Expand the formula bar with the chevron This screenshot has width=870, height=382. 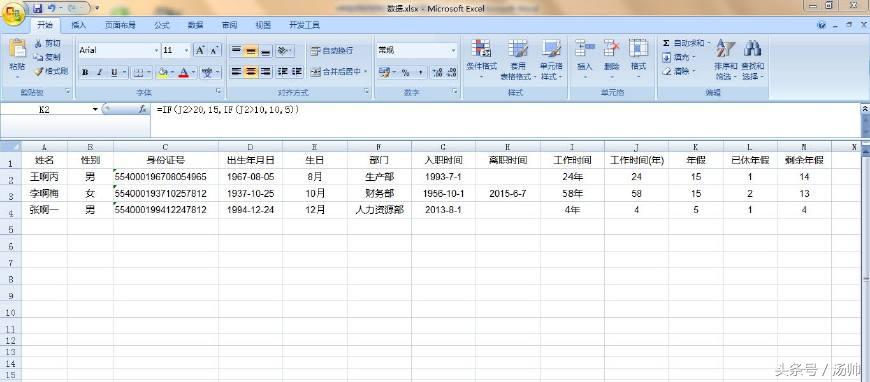(864, 109)
